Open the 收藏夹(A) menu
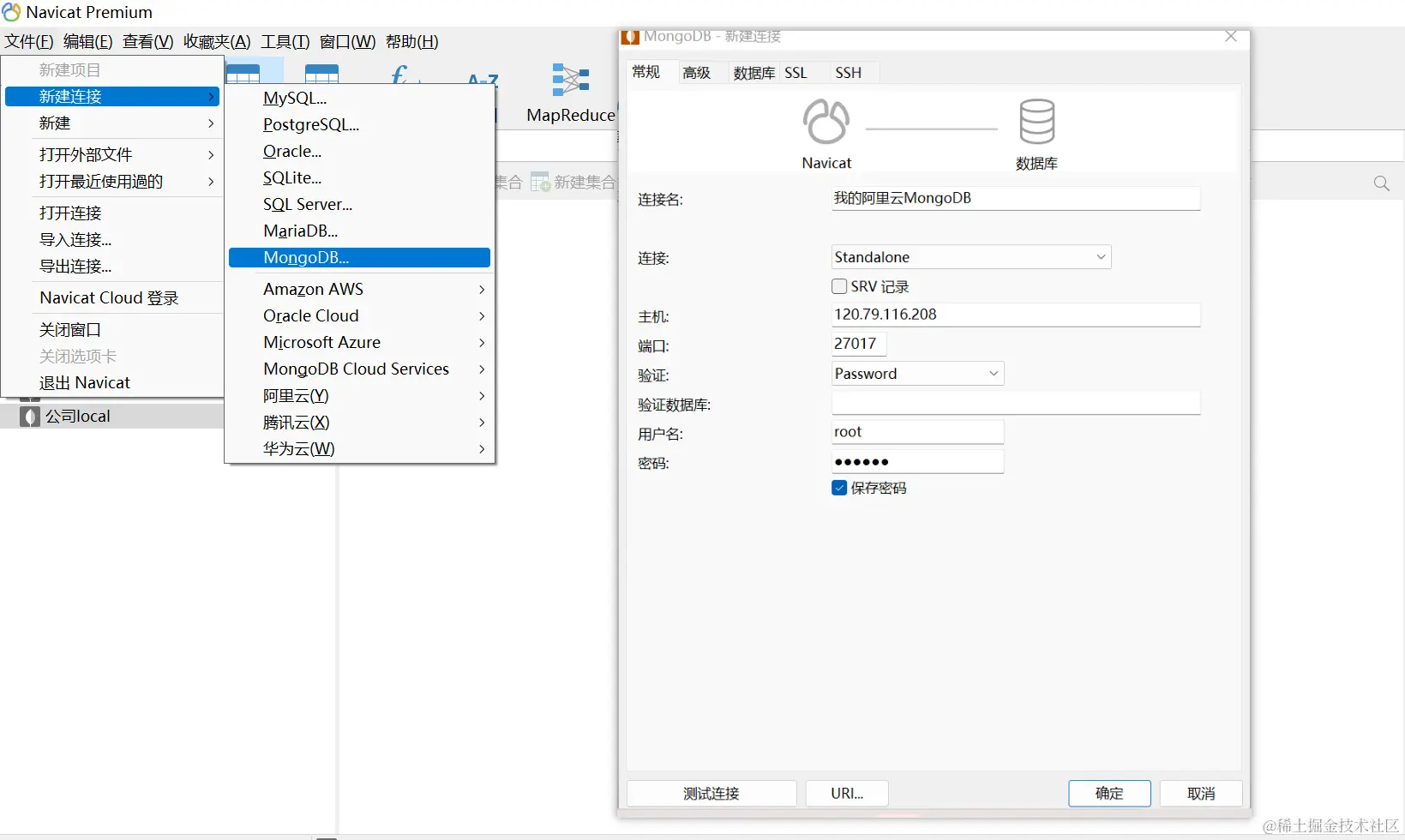 click(x=217, y=42)
